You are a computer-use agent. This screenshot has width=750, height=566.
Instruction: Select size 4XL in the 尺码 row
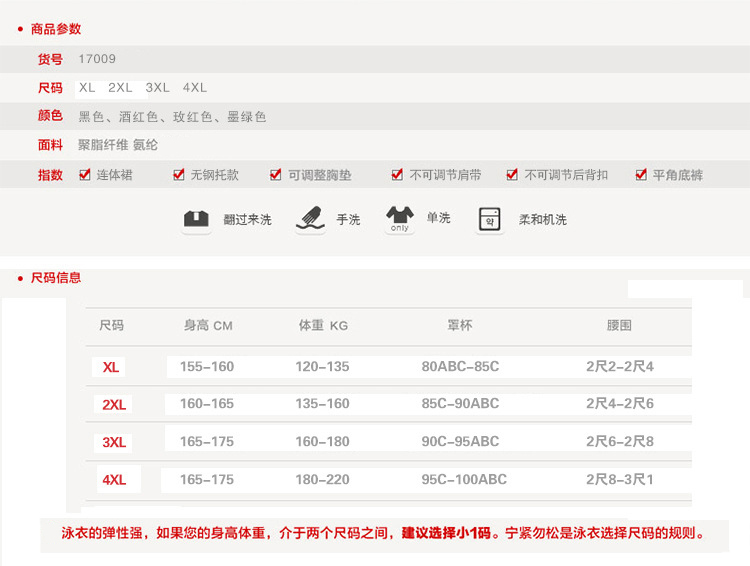195,88
